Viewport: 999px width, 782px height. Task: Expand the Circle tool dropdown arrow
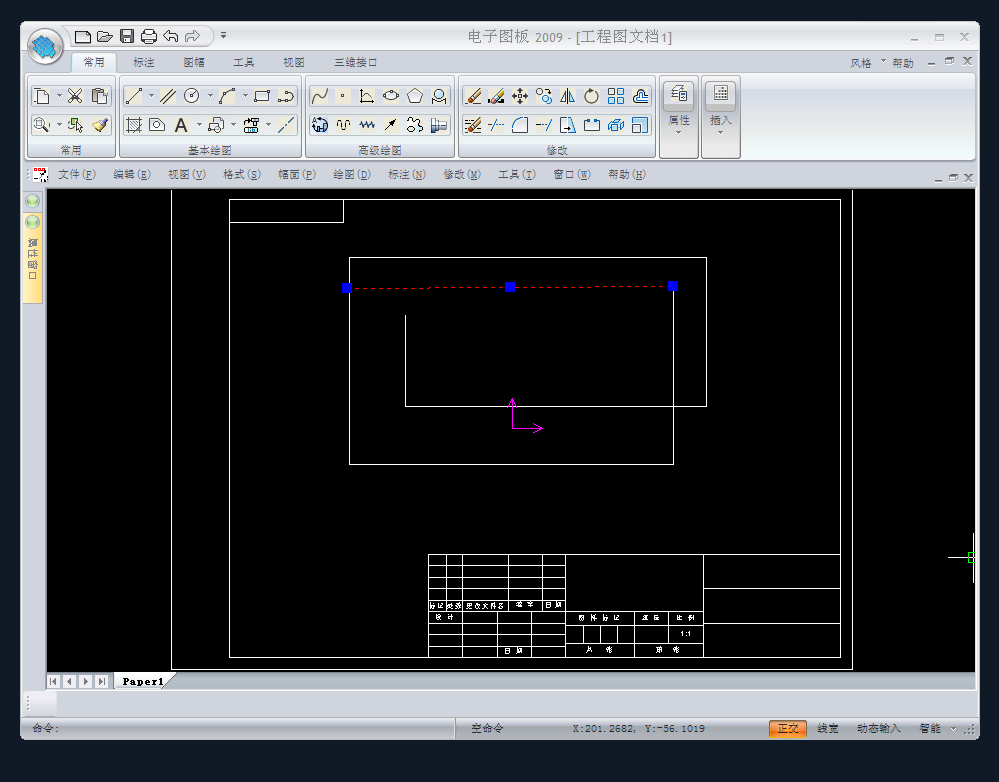210,96
